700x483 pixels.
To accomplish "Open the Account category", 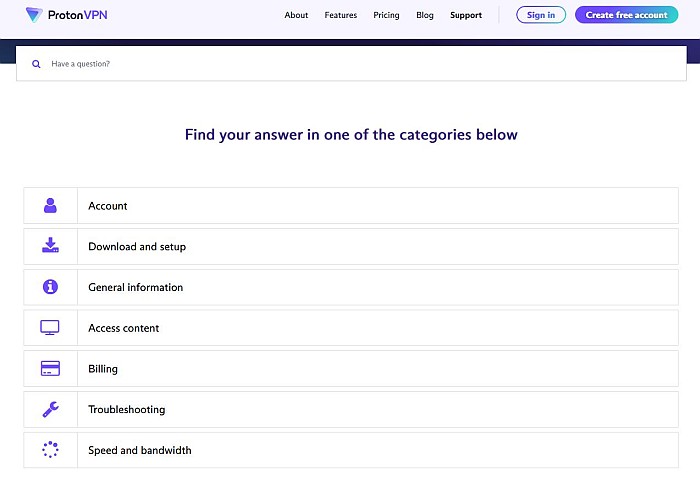I will pyautogui.click(x=351, y=205).
